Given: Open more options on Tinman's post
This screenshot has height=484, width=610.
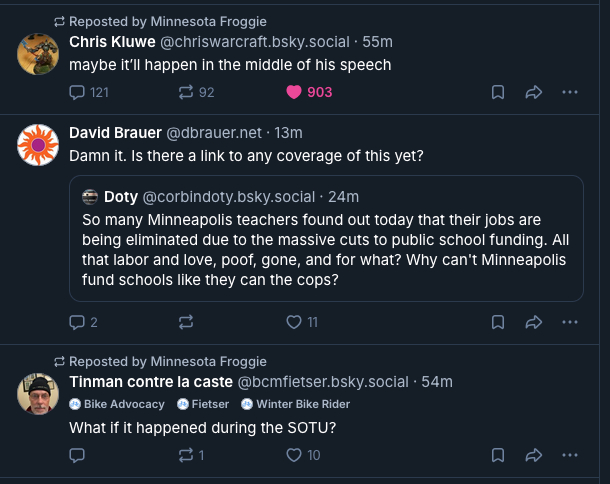Looking at the screenshot, I should (570, 455).
